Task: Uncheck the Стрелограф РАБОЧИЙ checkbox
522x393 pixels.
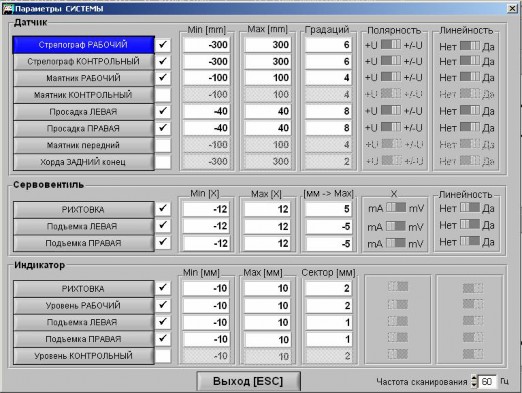Action: (x=163, y=45)
